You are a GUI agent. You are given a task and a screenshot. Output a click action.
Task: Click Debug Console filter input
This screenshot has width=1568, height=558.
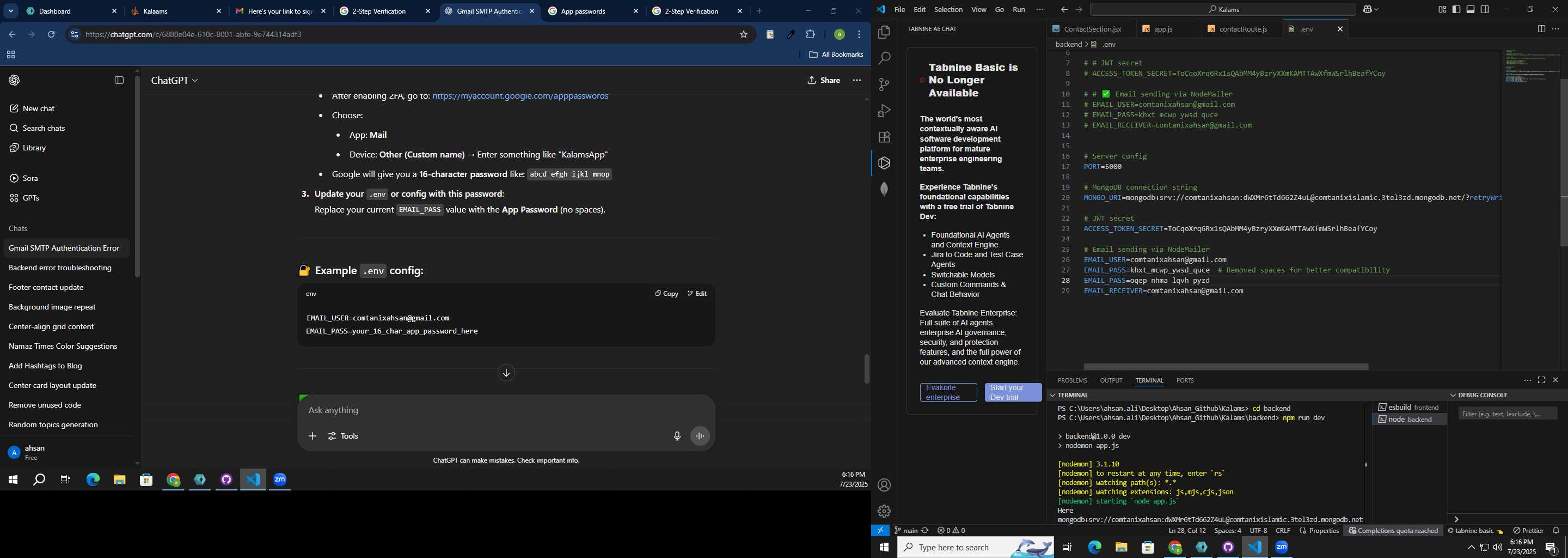[x=1507, y=414]
